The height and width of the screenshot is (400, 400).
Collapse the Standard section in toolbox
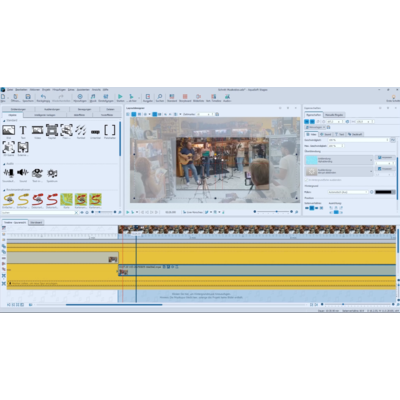4,120
